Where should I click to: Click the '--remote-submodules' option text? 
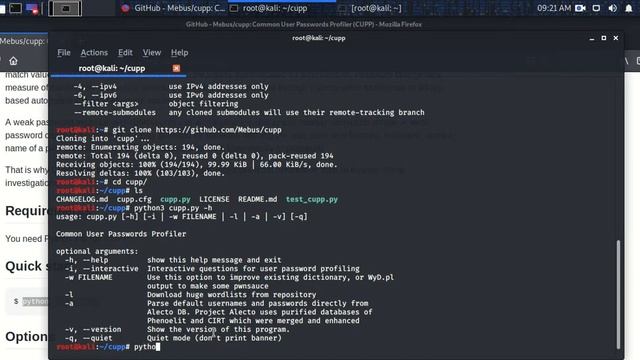click(115, 112)
